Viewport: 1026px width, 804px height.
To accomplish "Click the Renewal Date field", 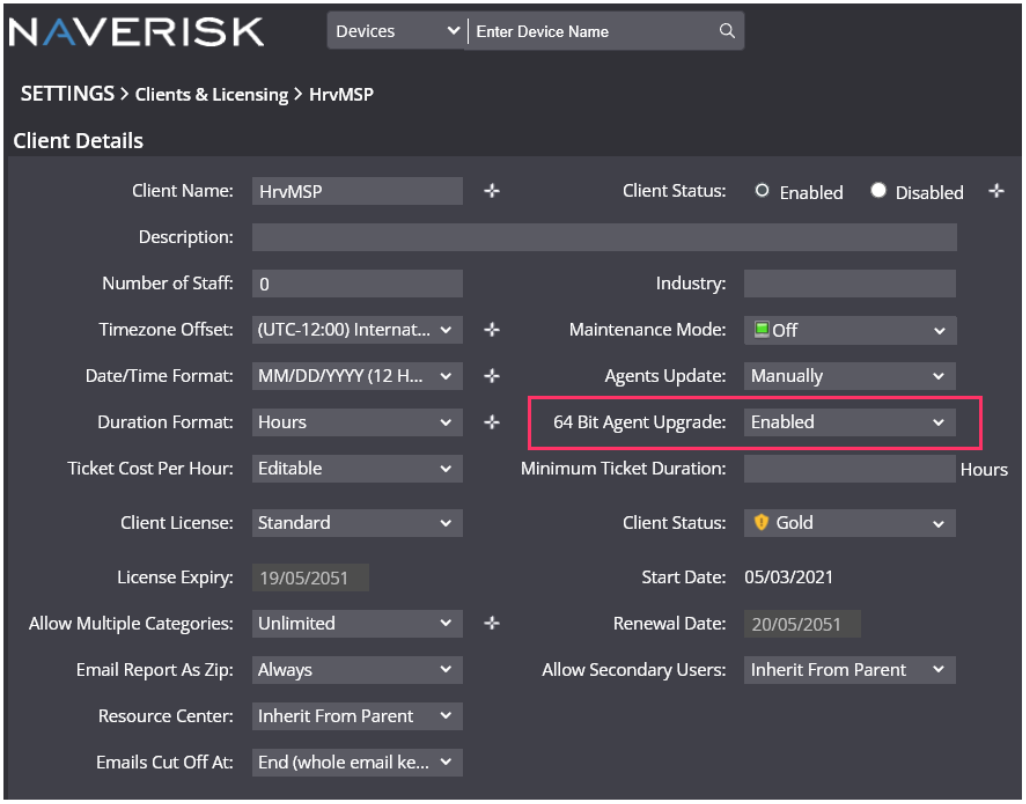I will coord(802,624).
